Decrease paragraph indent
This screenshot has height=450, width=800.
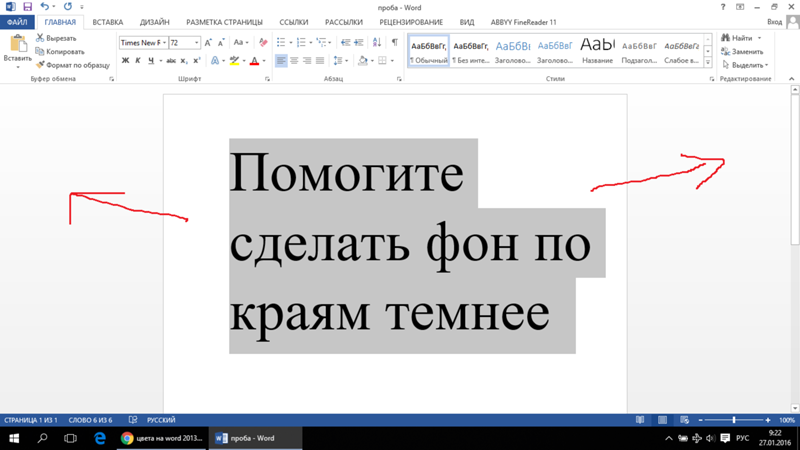click(345, 42)
